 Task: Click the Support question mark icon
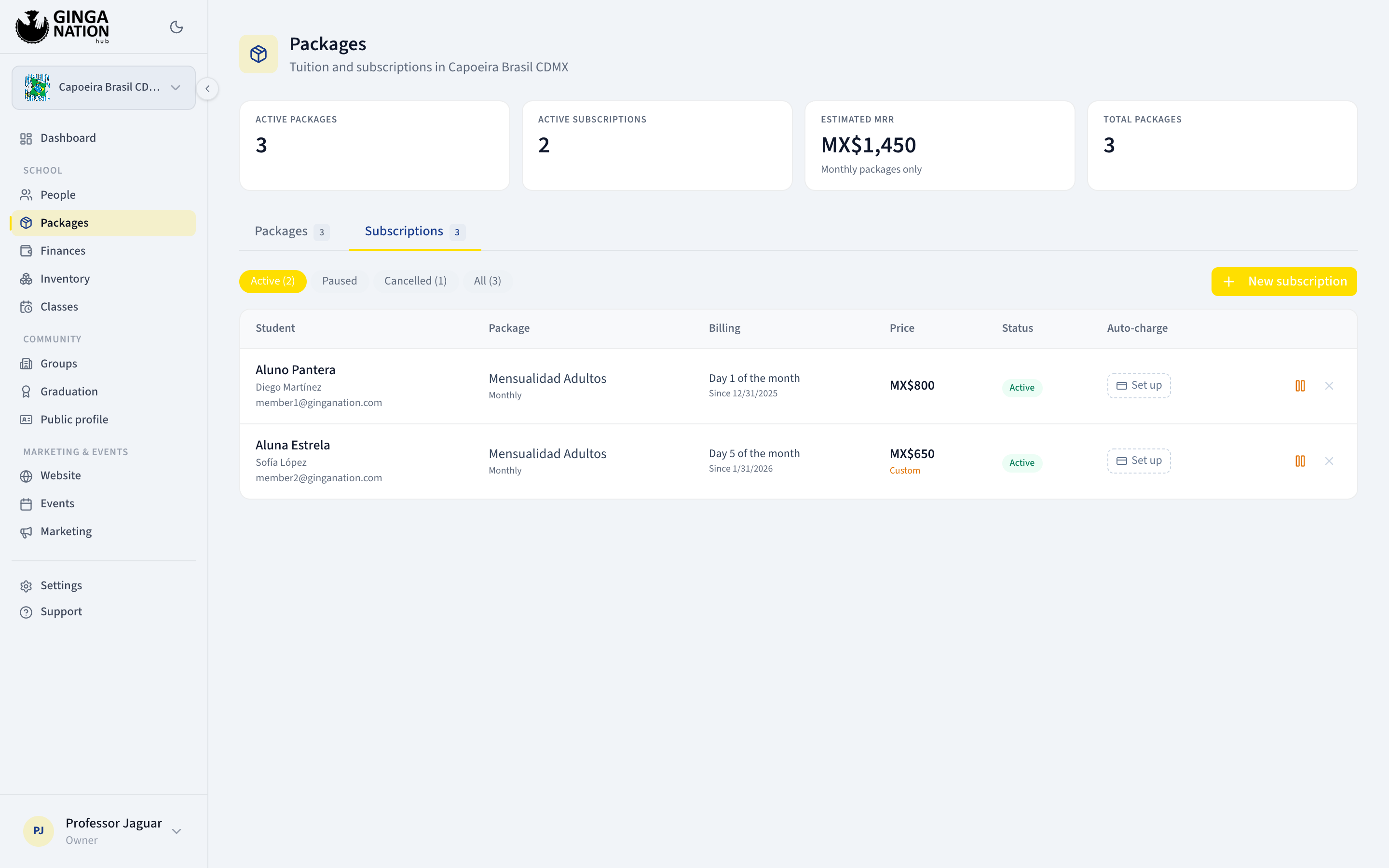click(x=27, y=612)
